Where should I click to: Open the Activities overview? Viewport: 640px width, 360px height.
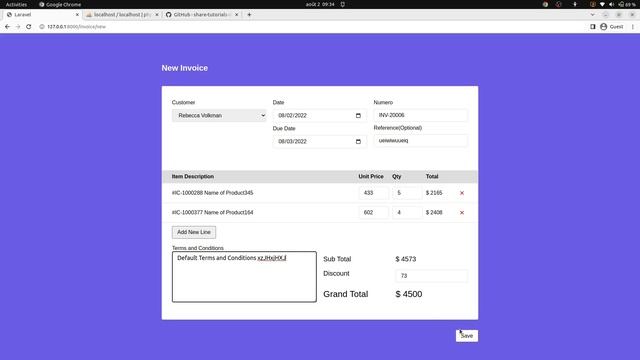pos(16,4)
